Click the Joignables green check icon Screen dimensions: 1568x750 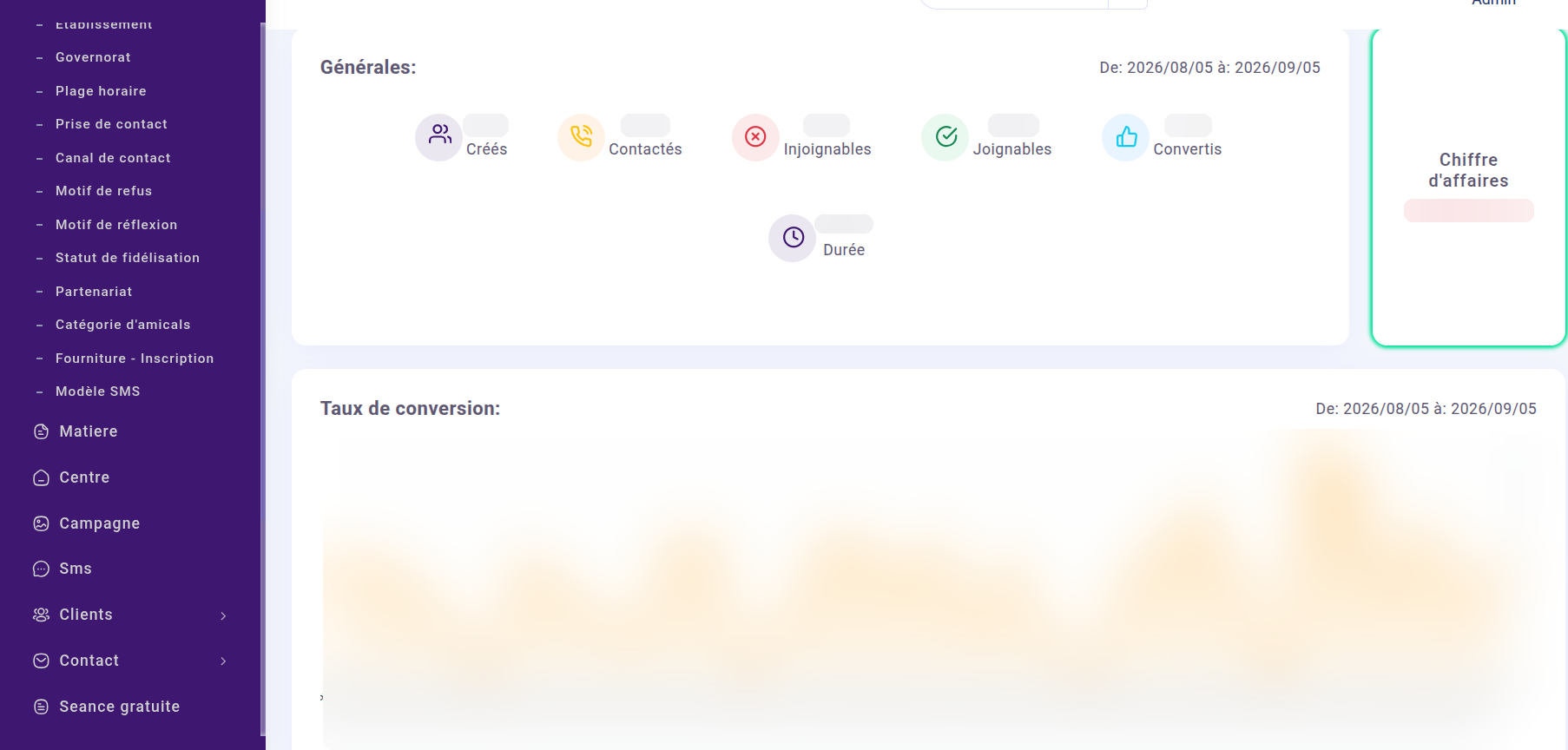point(945,136)
